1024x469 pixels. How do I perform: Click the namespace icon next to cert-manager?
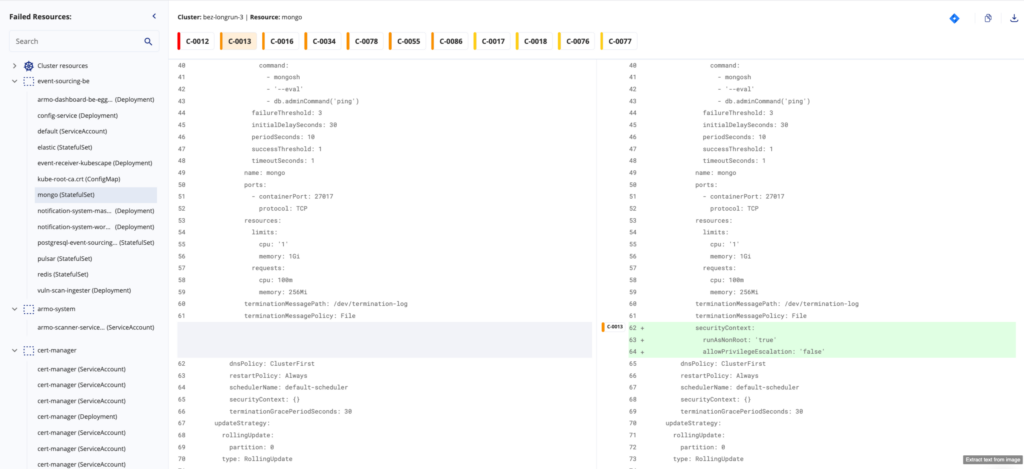pos(28,351)
